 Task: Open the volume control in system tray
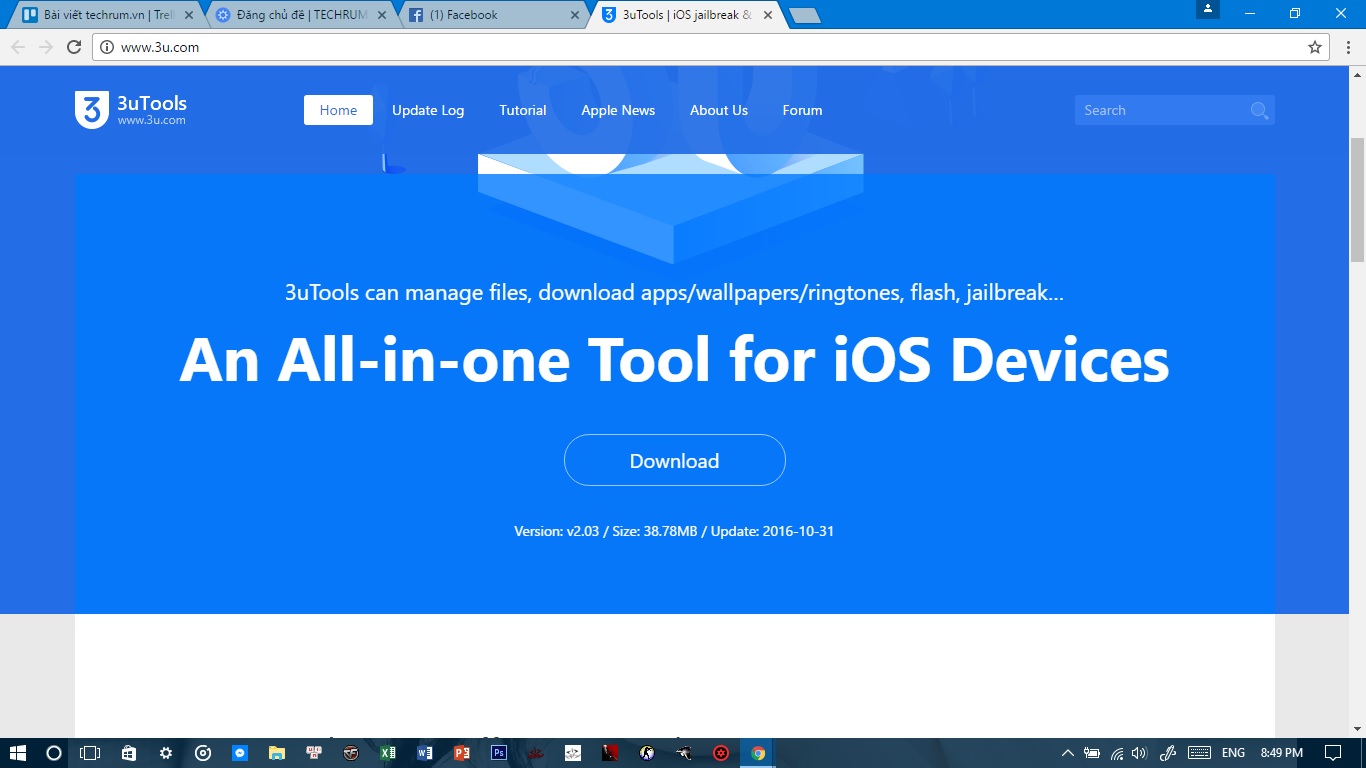click(1140, 753)
